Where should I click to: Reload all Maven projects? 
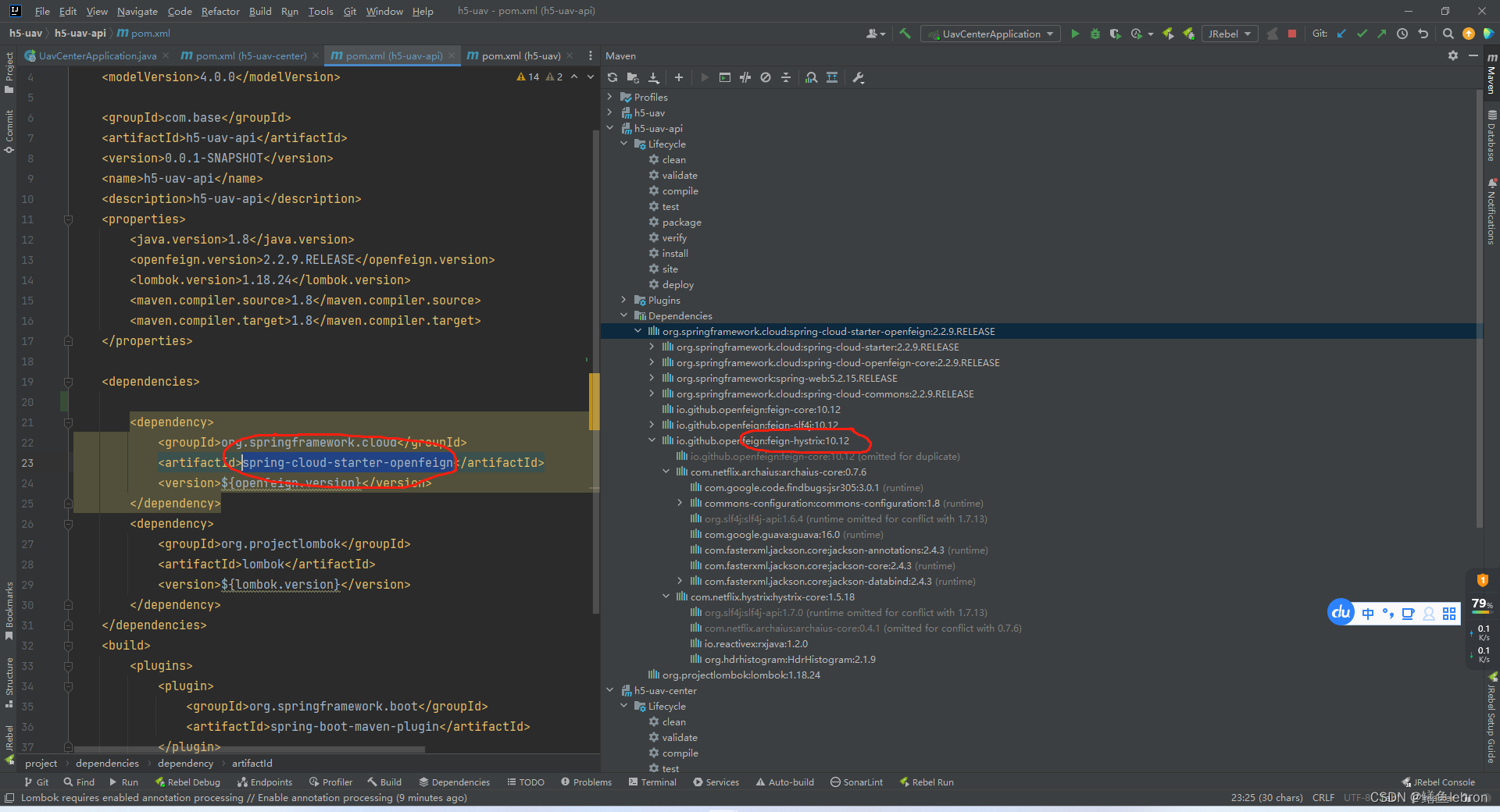coord(612,77)
